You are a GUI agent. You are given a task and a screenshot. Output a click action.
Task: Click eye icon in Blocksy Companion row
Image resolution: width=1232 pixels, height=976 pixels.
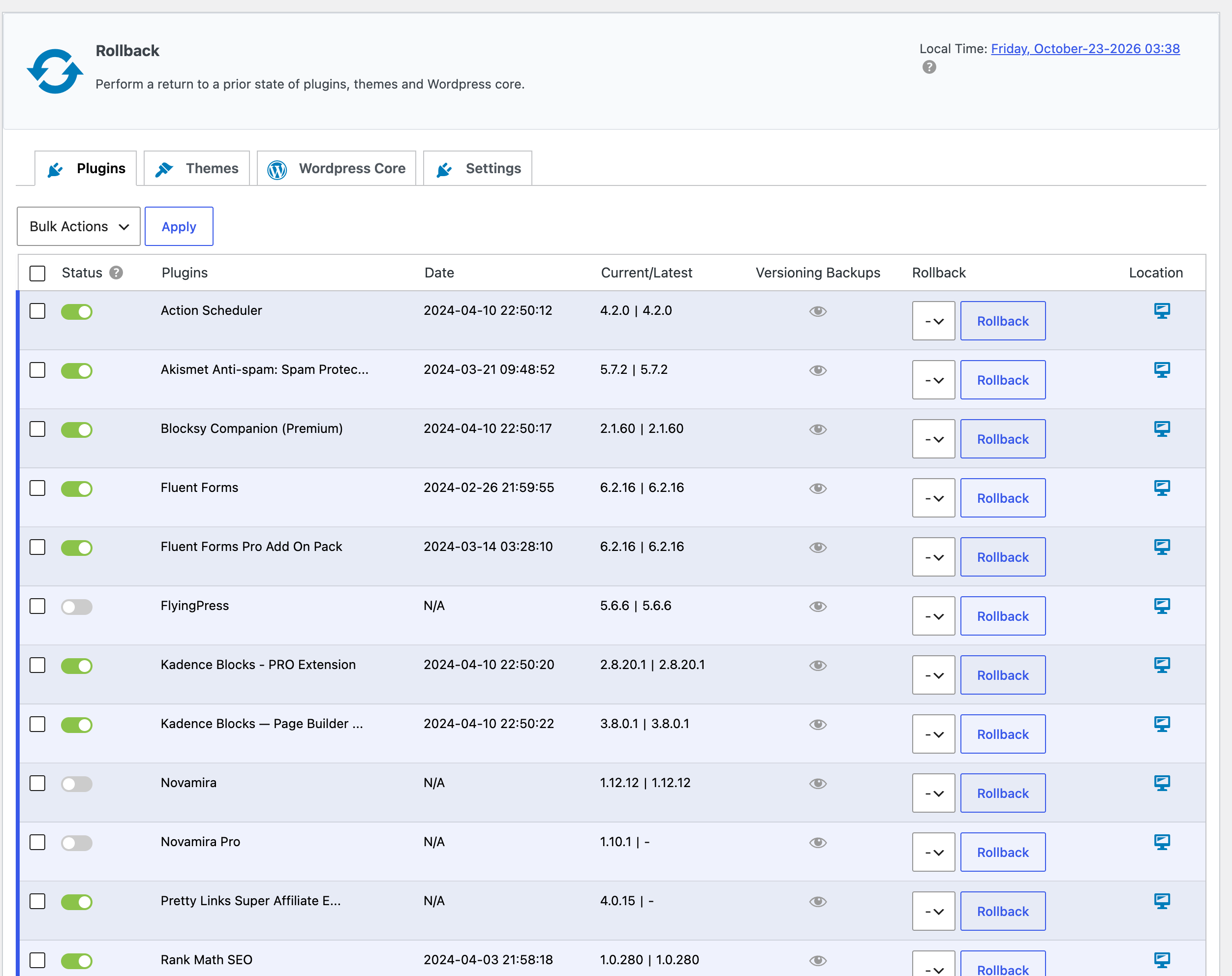coord(818,429)
